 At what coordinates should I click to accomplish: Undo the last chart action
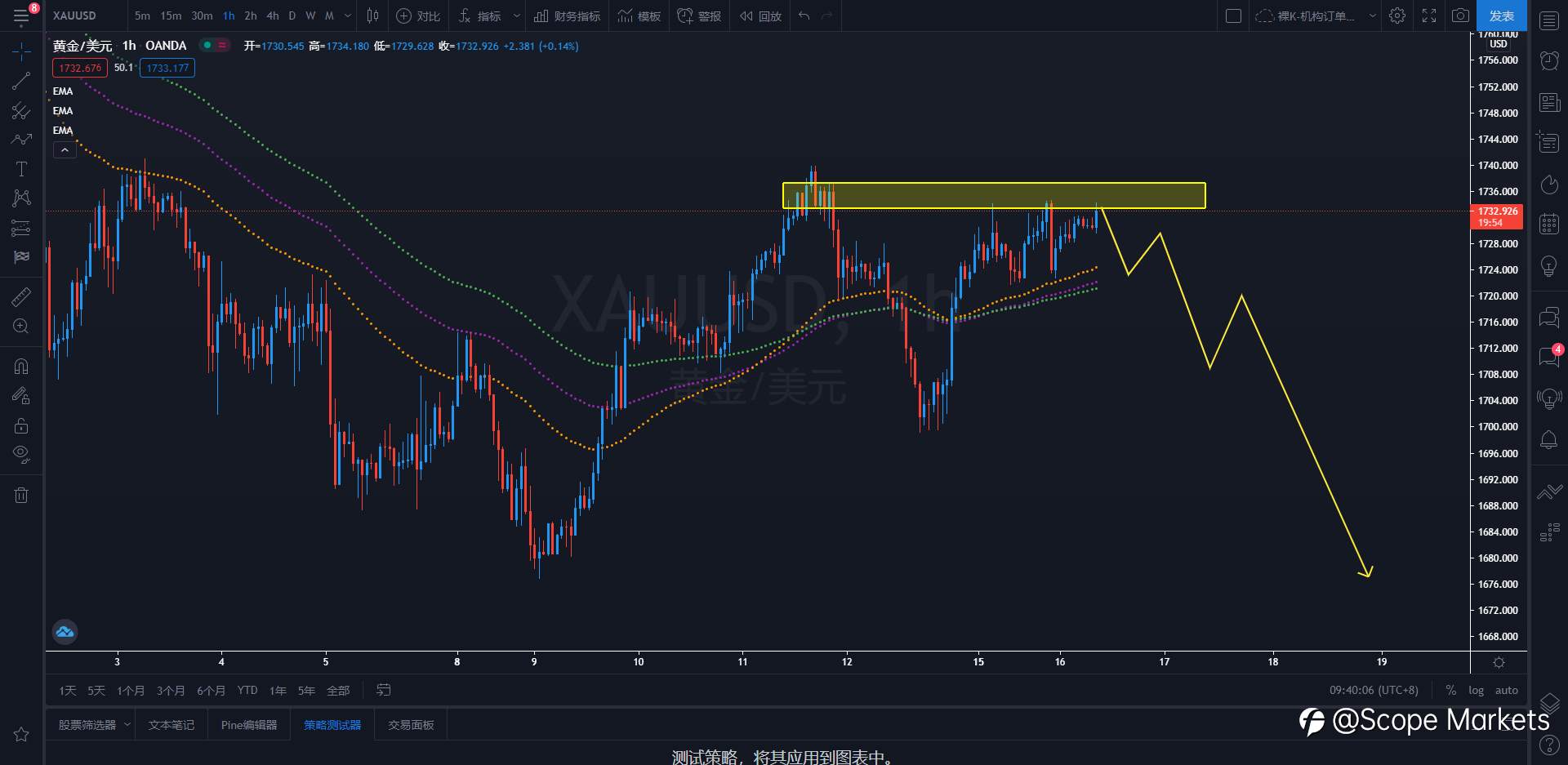point(804,16)
